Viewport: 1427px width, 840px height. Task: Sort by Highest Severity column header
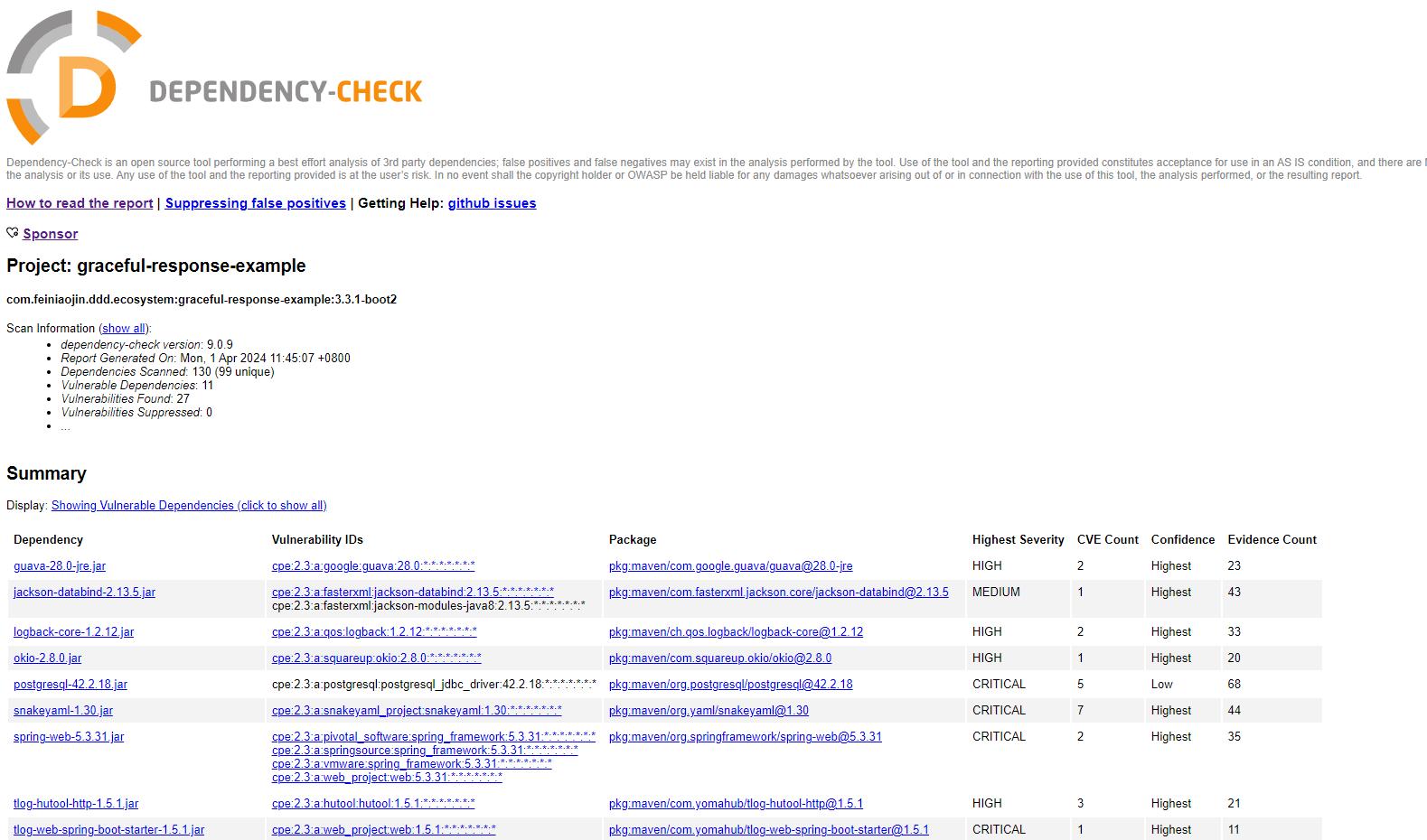click(1019, 540)
